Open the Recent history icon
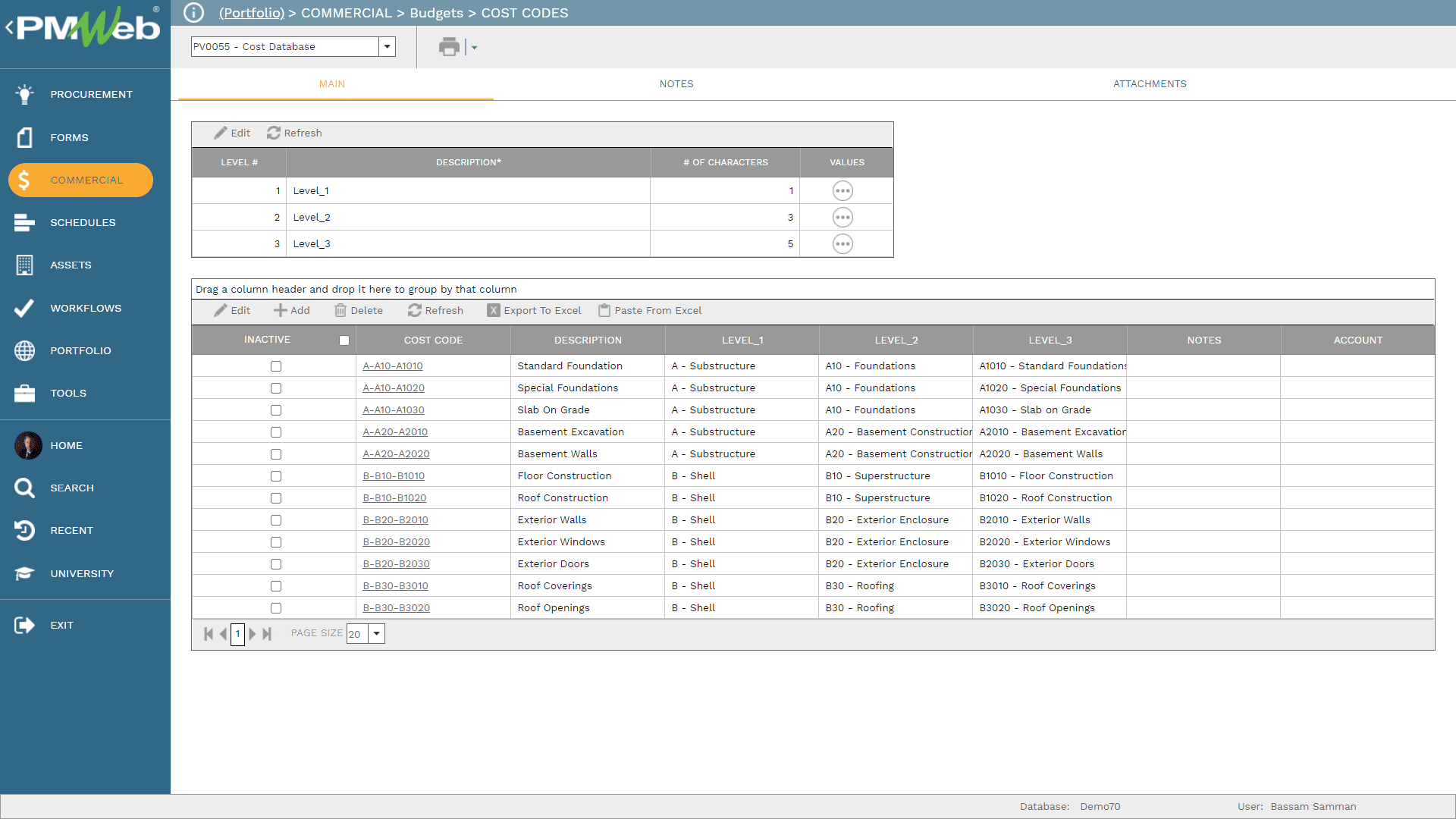 coord(24,530)
